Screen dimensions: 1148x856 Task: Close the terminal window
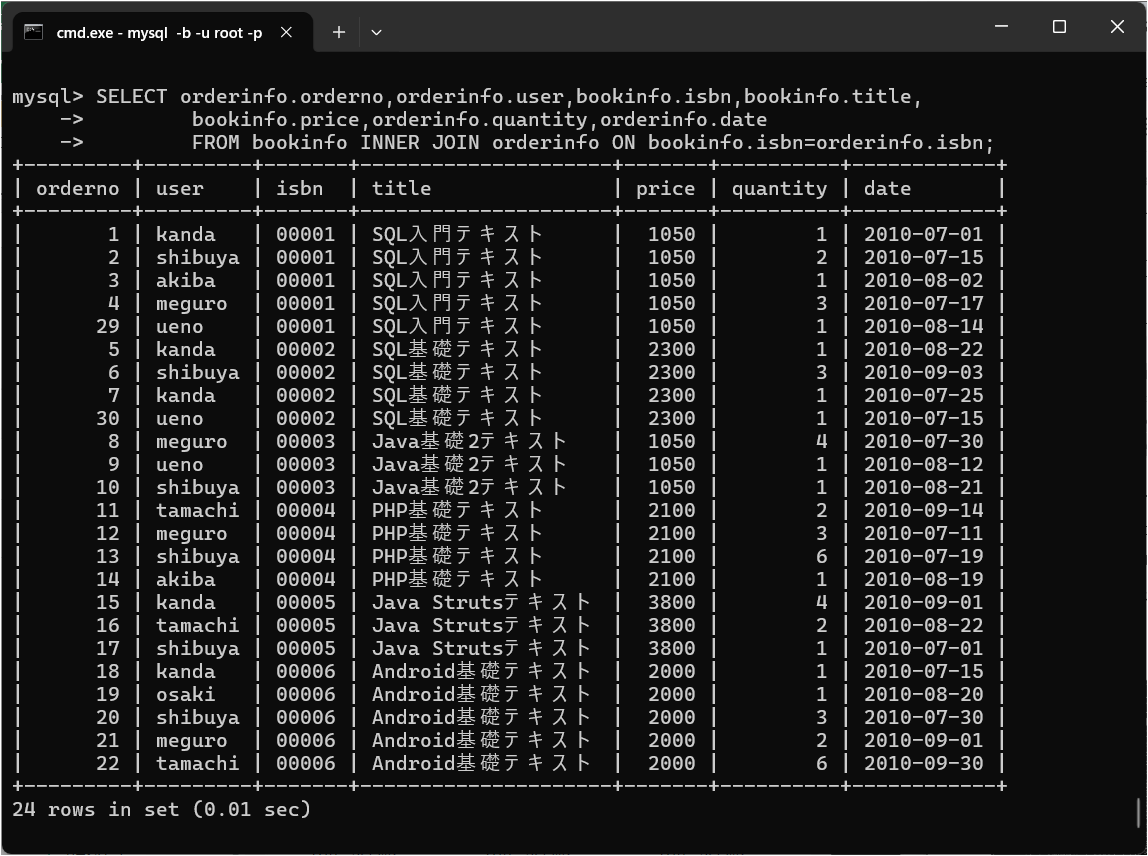tap(1117, 27)
